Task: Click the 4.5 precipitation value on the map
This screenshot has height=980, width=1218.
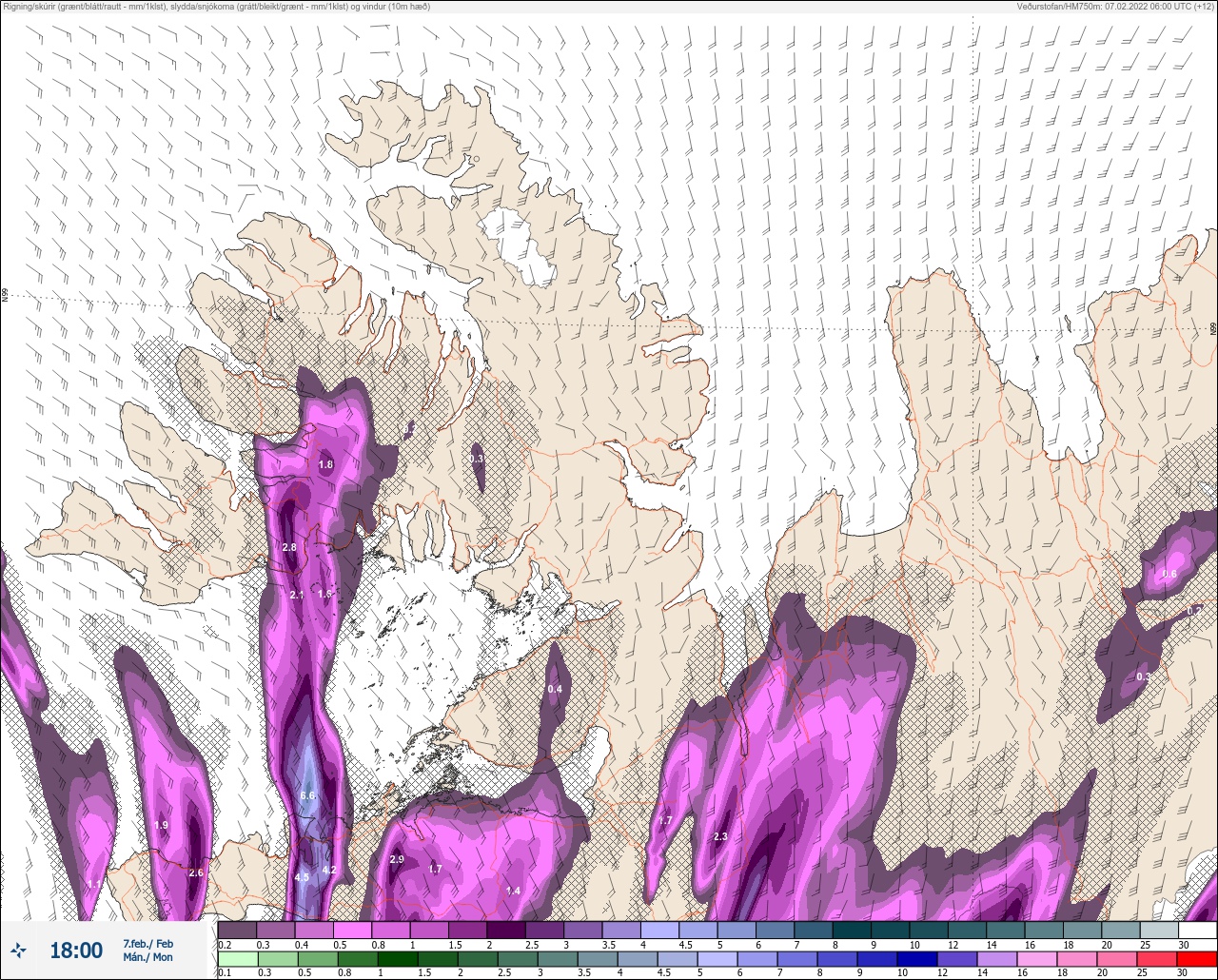Action: pyautogui.click(x=303, y=877)
